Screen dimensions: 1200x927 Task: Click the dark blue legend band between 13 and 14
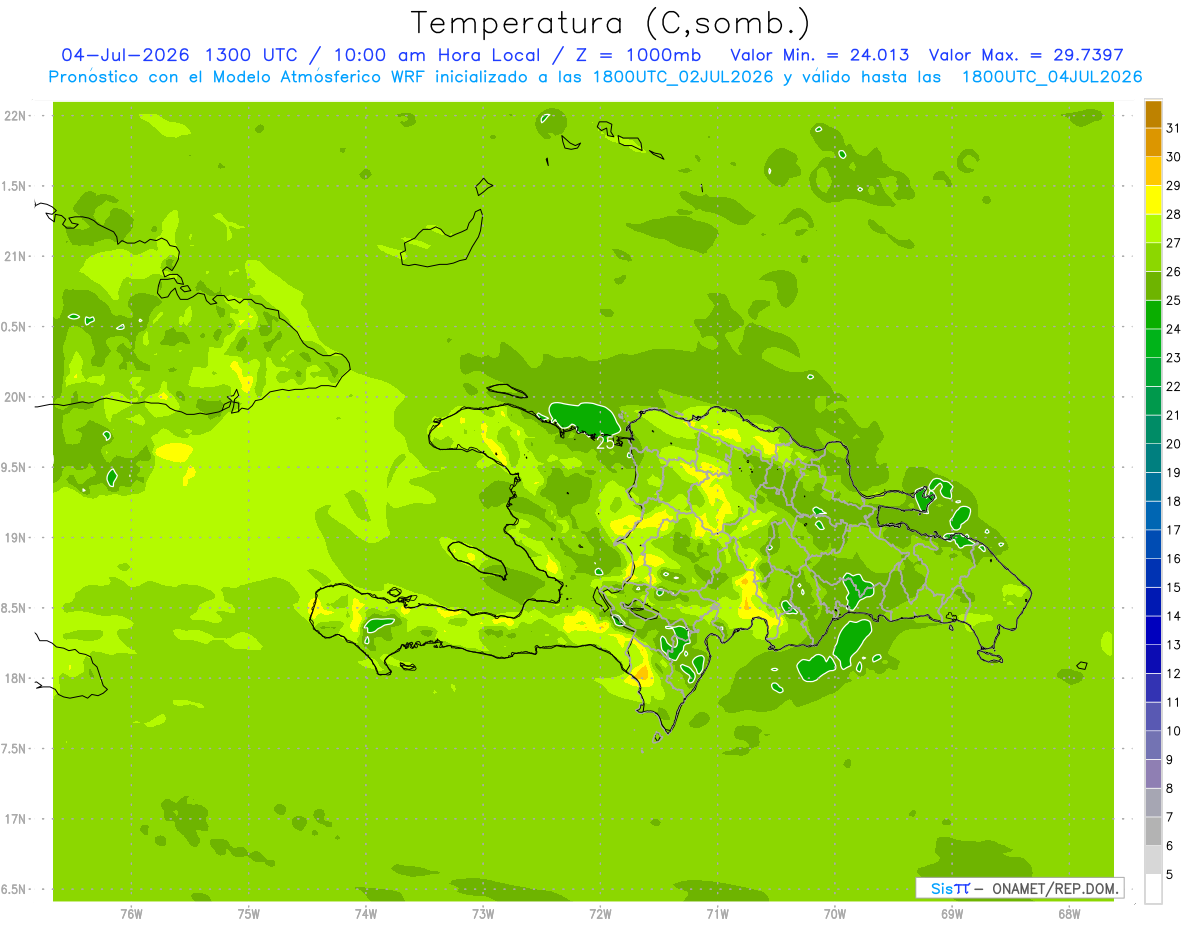pyautogui.click(x=1153, y=631)
